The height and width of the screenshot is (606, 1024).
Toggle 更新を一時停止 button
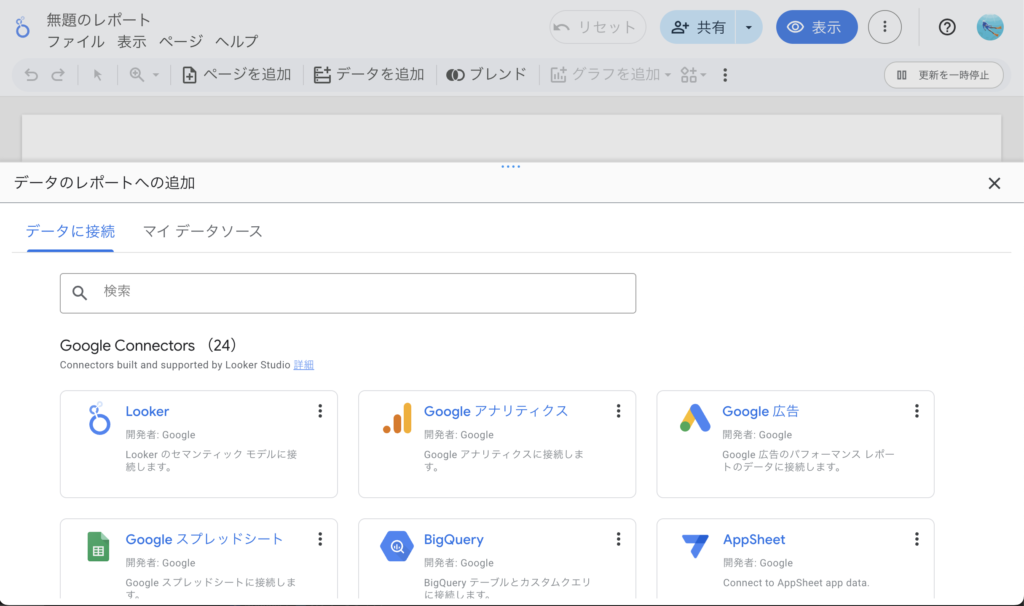[x=943, y=74]
